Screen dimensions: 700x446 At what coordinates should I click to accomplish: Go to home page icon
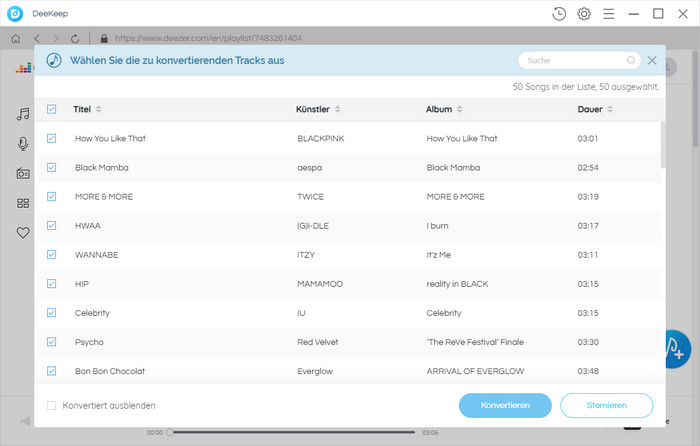(16, 38)
